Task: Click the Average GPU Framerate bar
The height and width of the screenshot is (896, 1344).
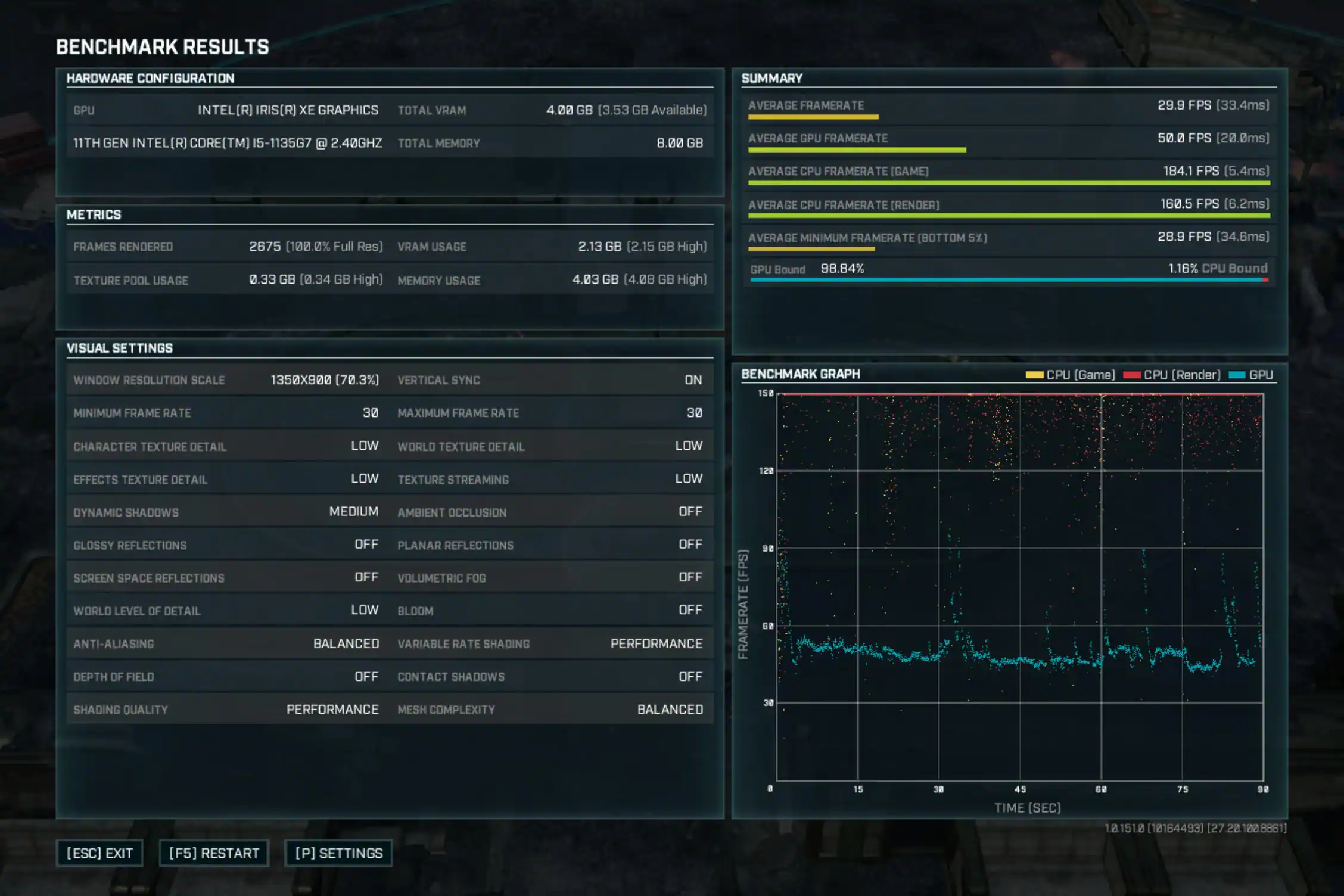Action: (x=857, y=150)
